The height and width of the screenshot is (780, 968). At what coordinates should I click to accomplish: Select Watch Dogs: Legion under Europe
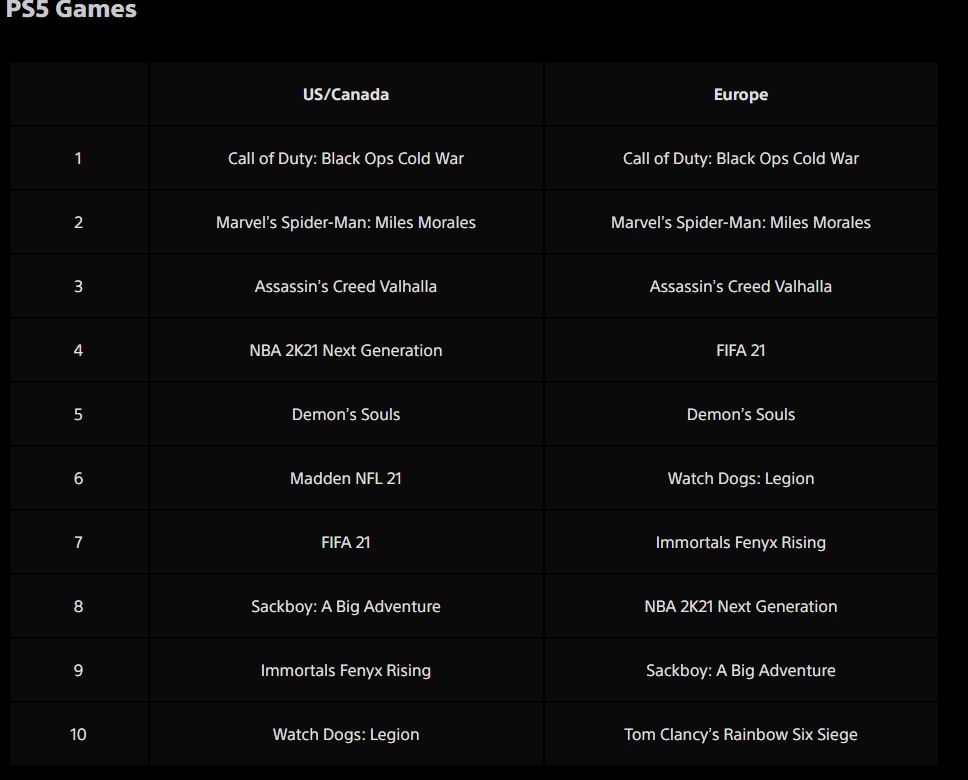[x=741, y=479]
